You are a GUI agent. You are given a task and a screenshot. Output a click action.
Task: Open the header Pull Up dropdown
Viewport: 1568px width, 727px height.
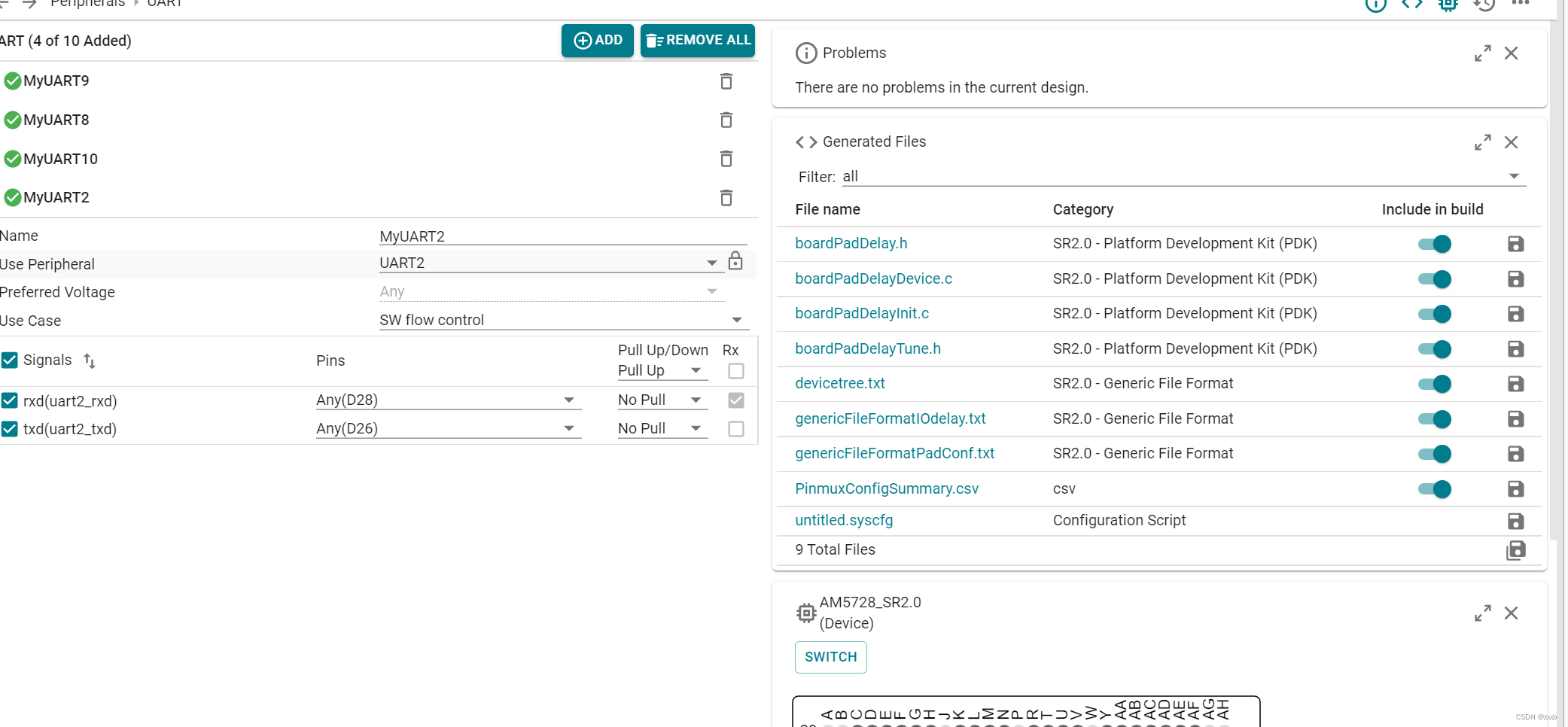click(x=662, y=370)
